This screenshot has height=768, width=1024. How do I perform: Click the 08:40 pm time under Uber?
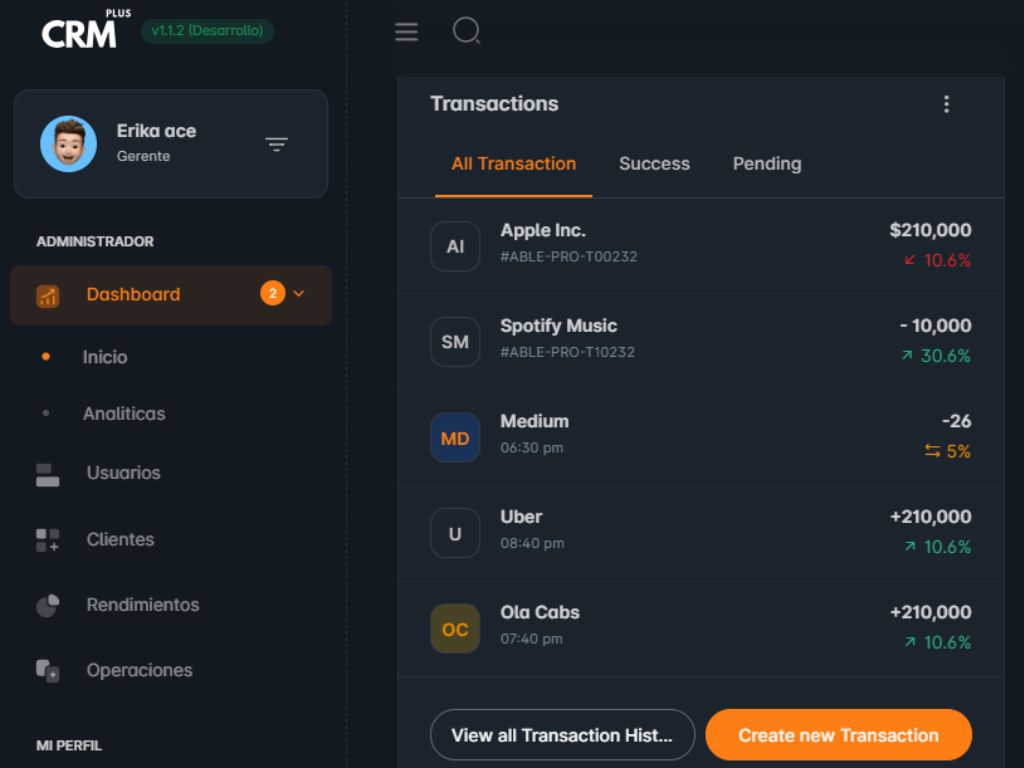(x=532, y=543)
